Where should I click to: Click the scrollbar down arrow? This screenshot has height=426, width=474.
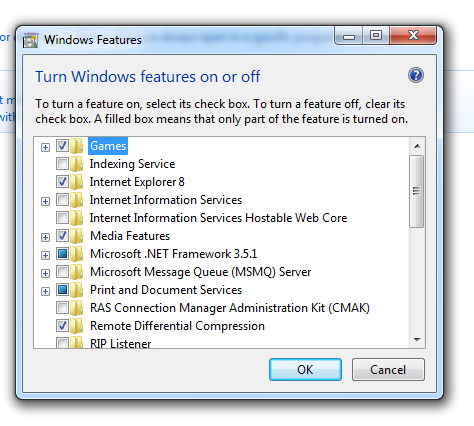tap(417, 340)
